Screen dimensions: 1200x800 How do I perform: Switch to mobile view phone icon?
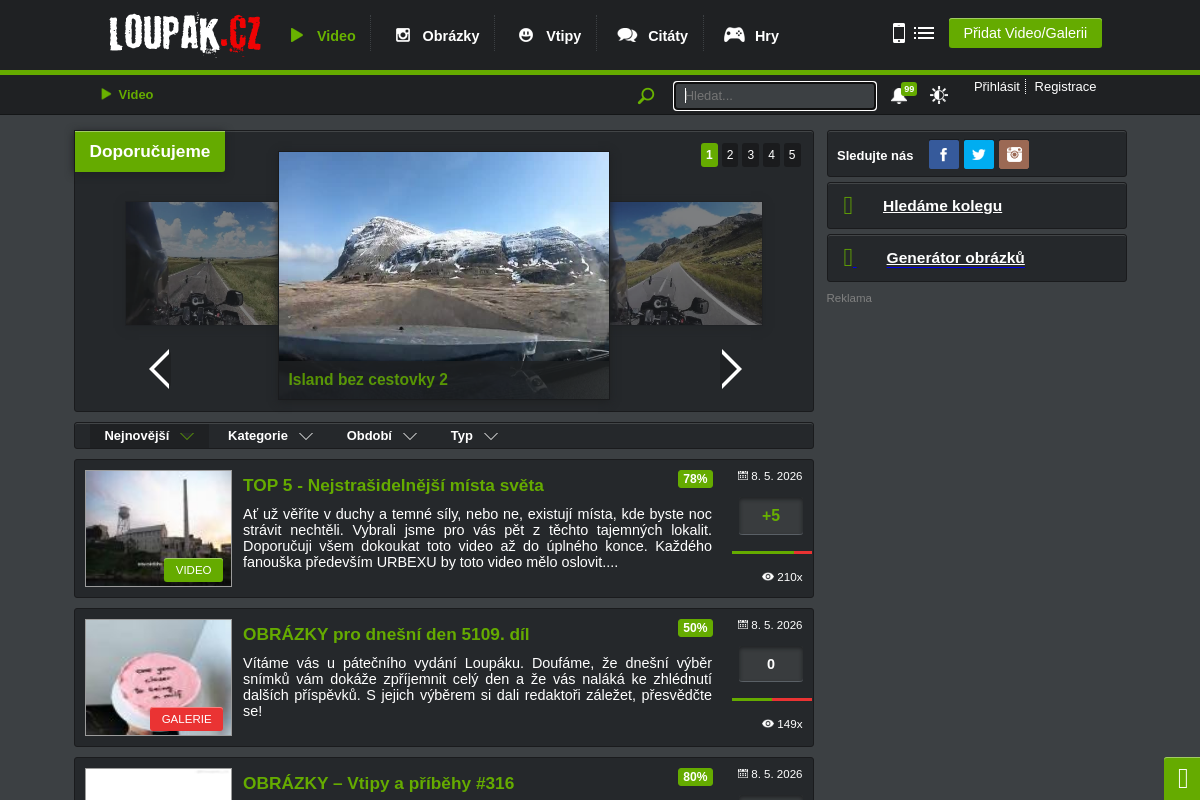tap(898, 33)
